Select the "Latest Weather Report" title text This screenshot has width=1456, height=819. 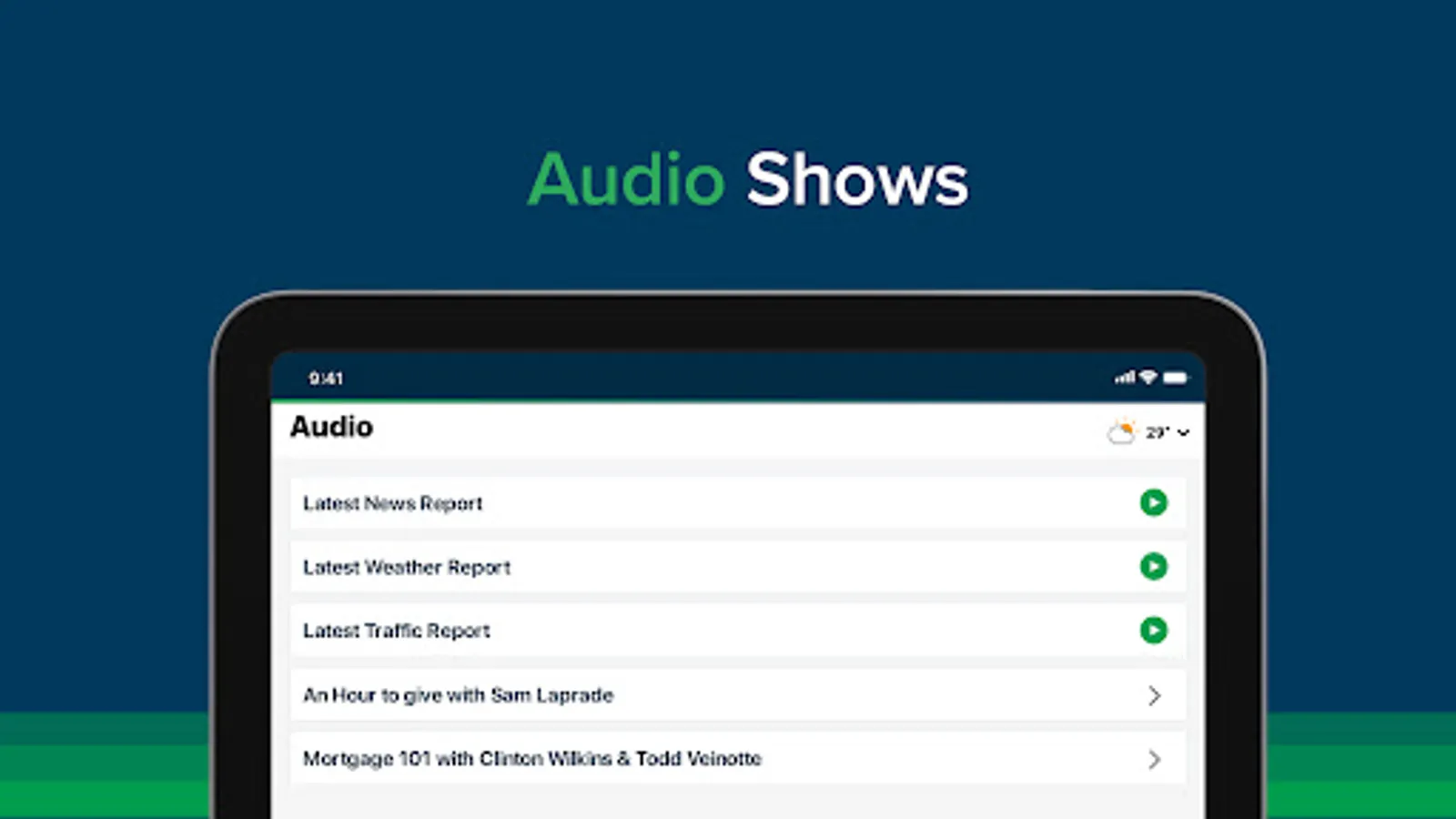[x=407, y=567]
